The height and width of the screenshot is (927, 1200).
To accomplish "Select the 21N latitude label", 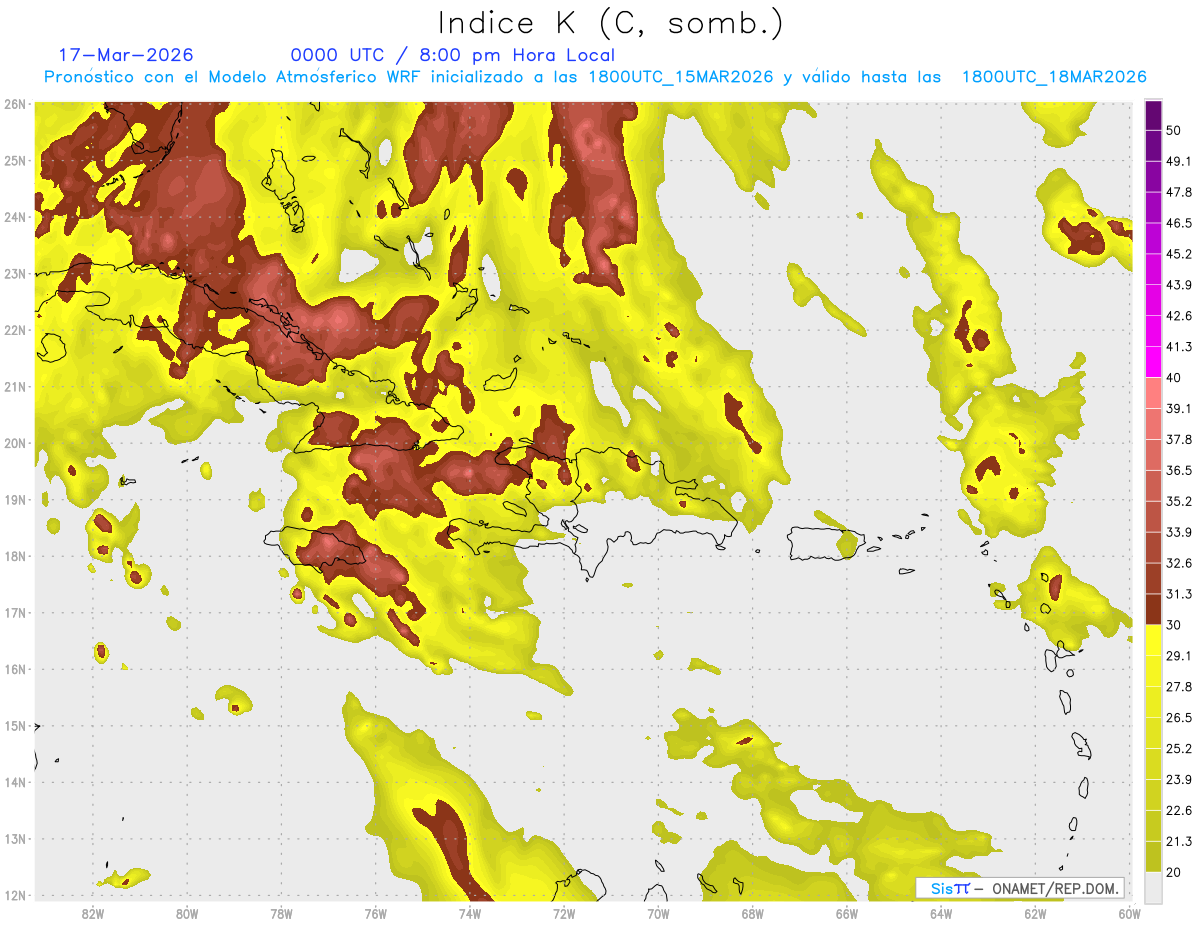I will (15, 387).
